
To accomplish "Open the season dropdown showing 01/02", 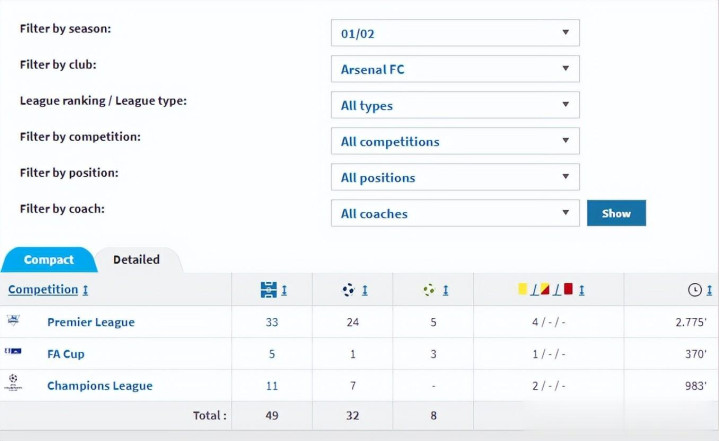I will tap(455, 33).
